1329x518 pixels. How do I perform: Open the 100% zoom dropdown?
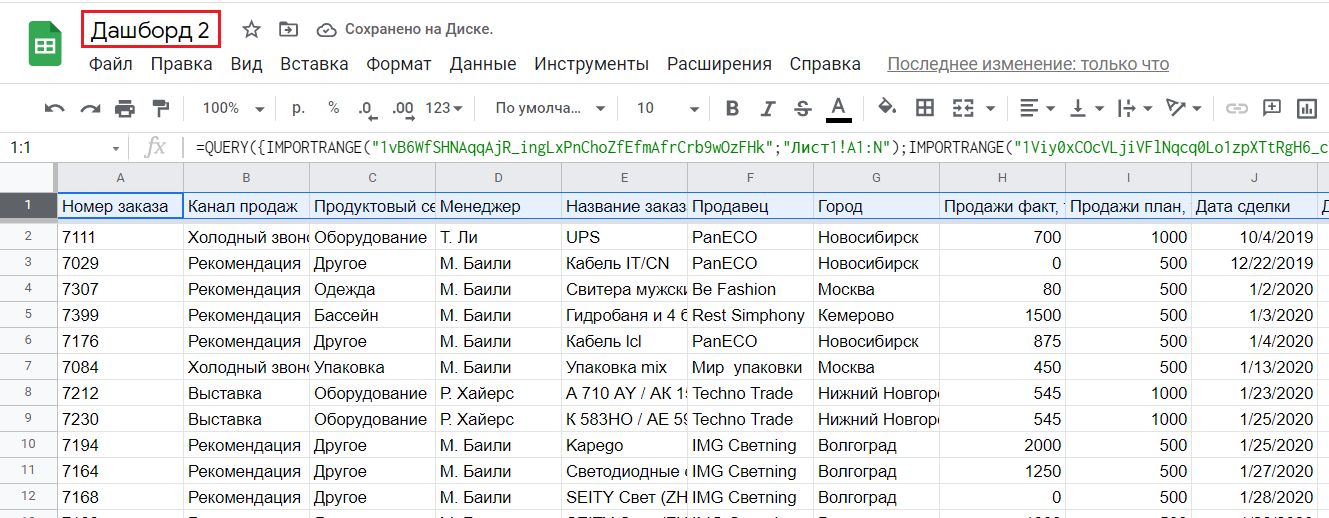[233, 108]
